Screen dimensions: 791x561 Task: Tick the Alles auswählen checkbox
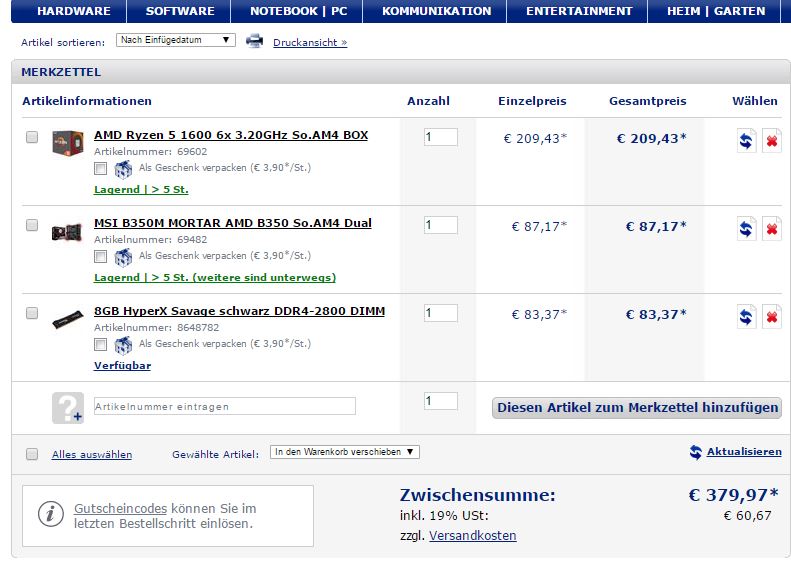(x=32, y=454)
